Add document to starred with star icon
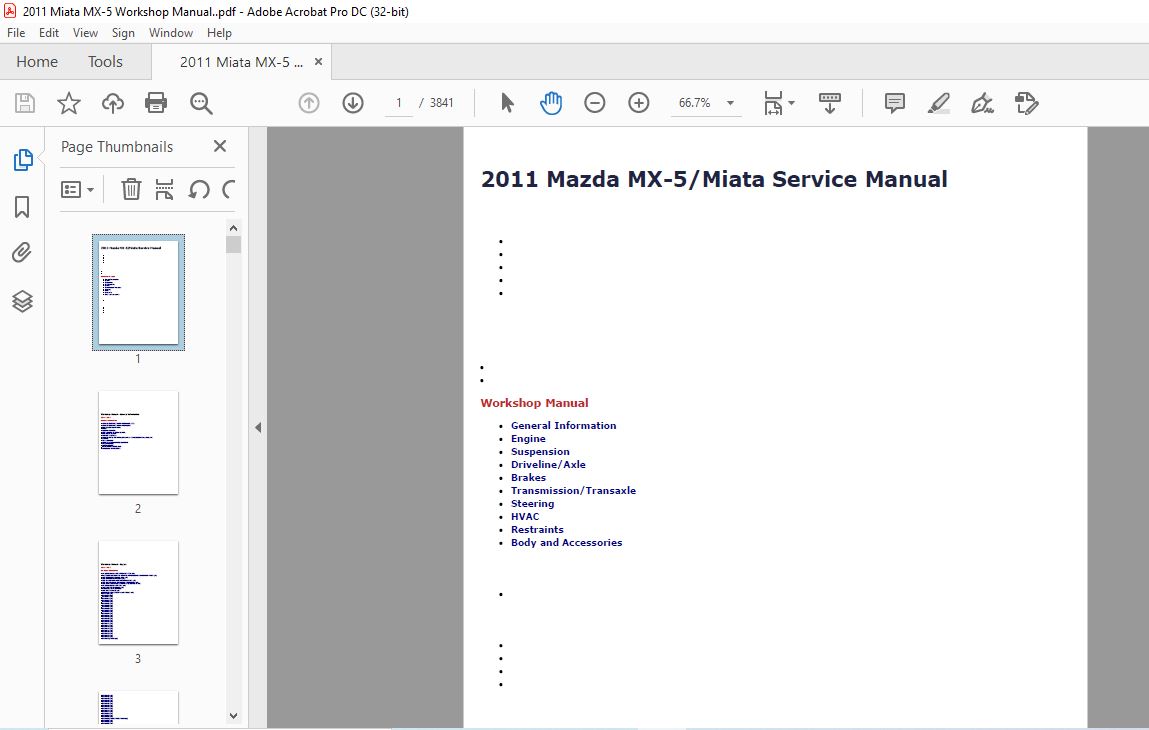Image resolution: width=1149 pixels, height=730 pixels. click(69, 103)
